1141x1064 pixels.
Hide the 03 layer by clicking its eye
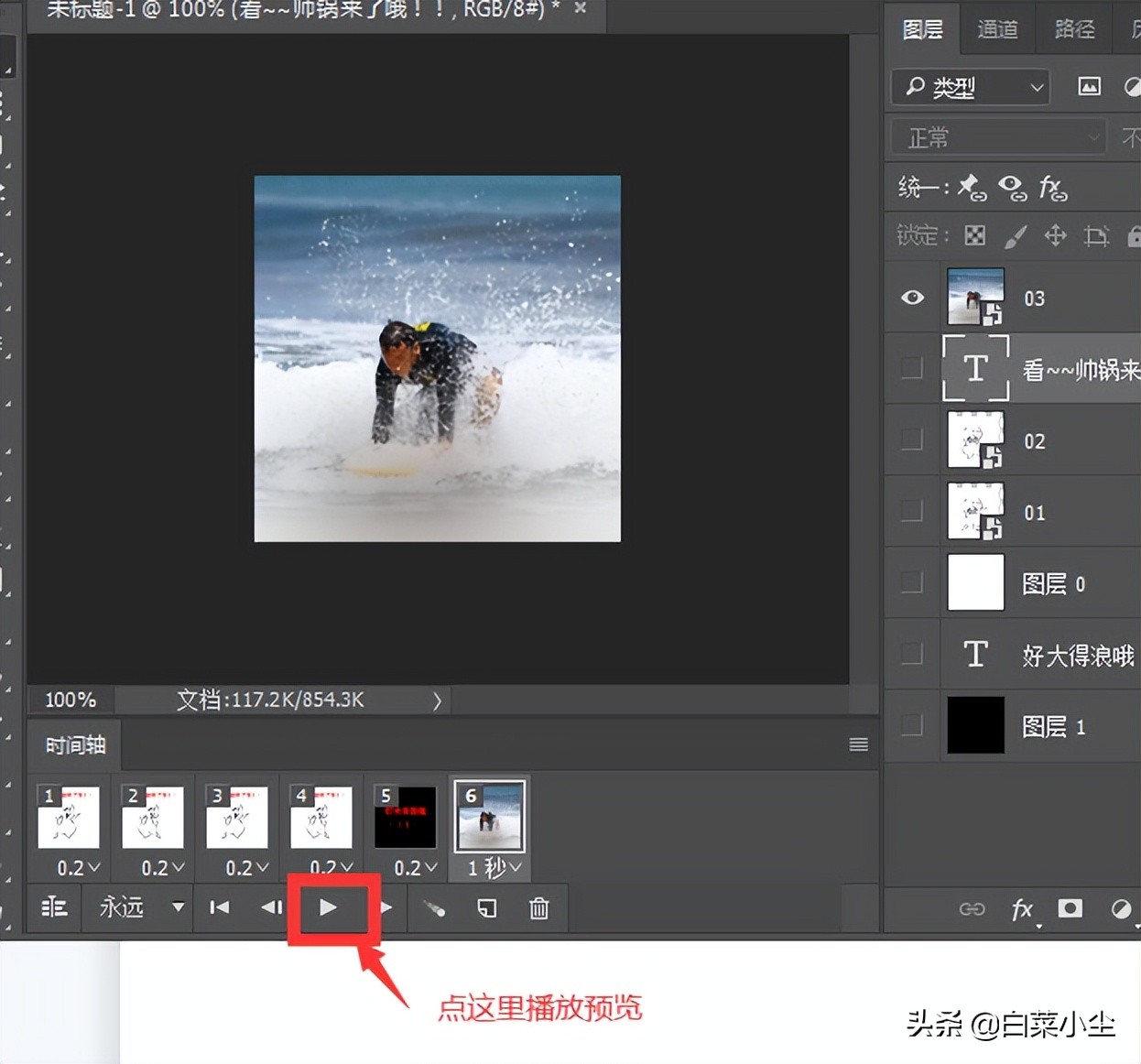coord(911,298)
